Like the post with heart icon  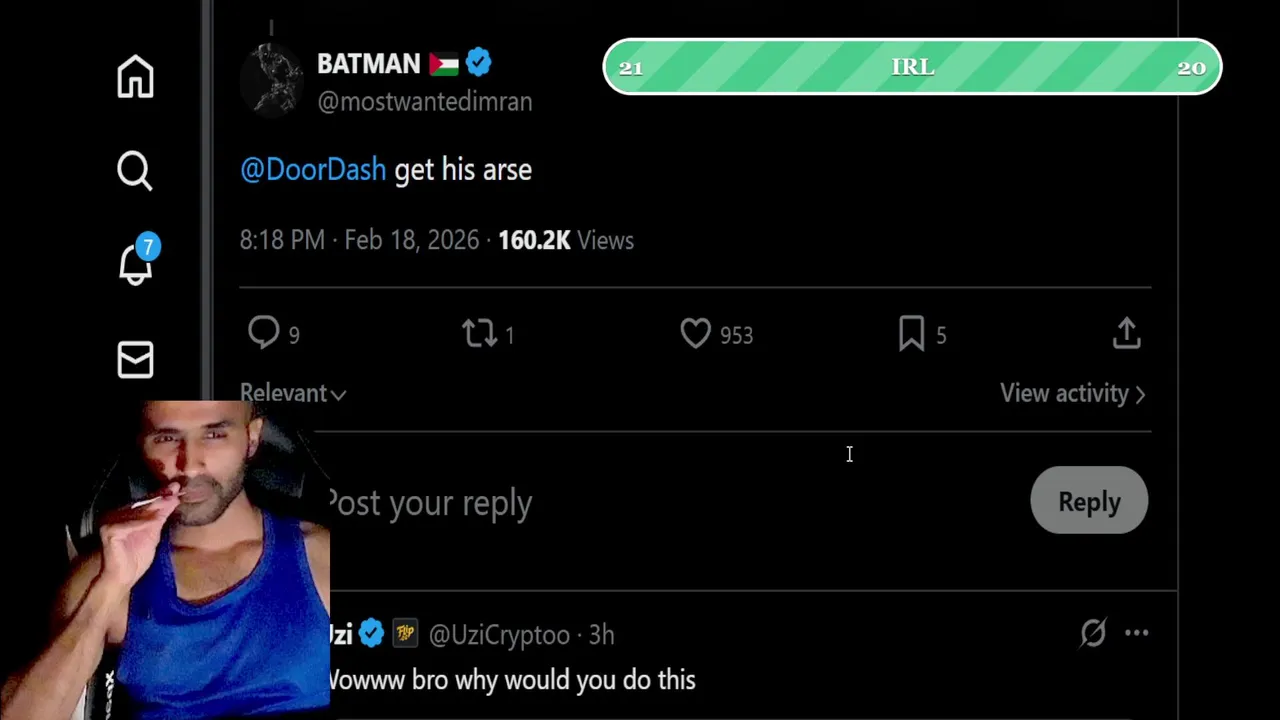[x=695, y=334]
